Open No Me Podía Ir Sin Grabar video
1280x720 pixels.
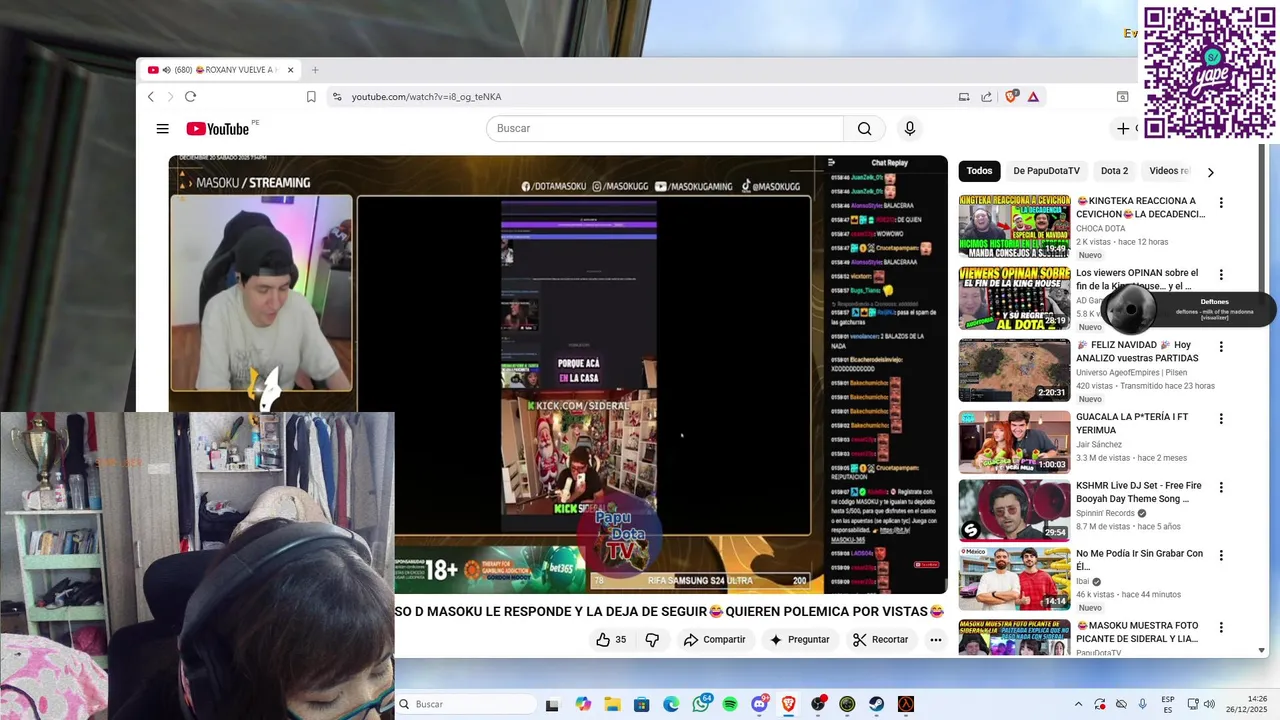coord(1014,578)
